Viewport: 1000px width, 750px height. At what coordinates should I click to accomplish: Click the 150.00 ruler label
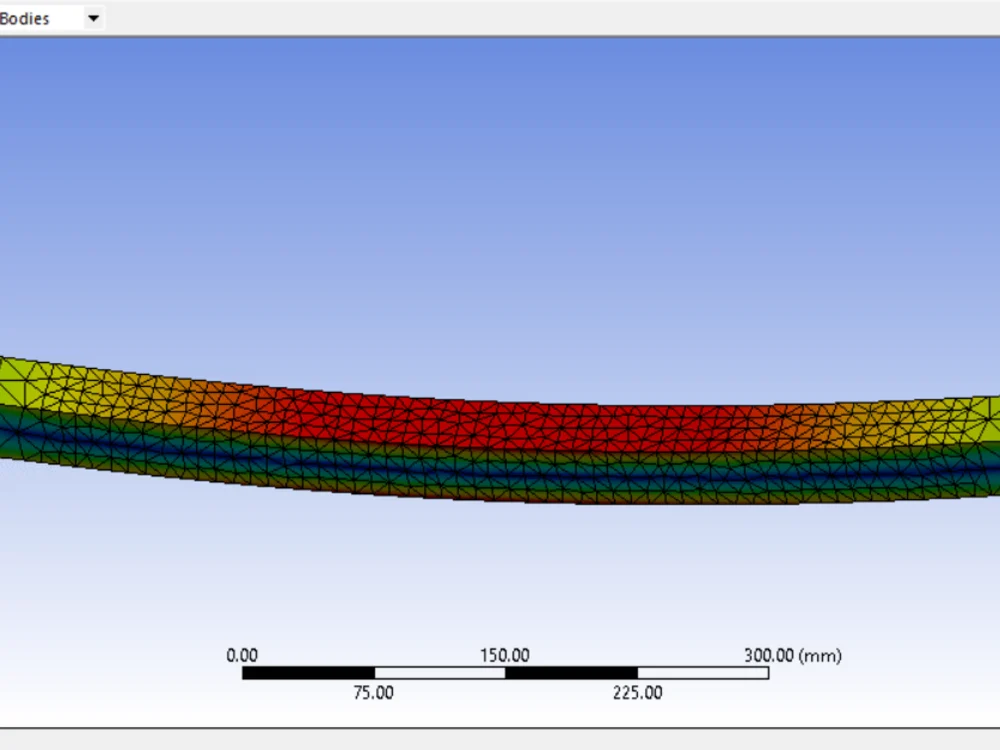click(x=507, y=657)
